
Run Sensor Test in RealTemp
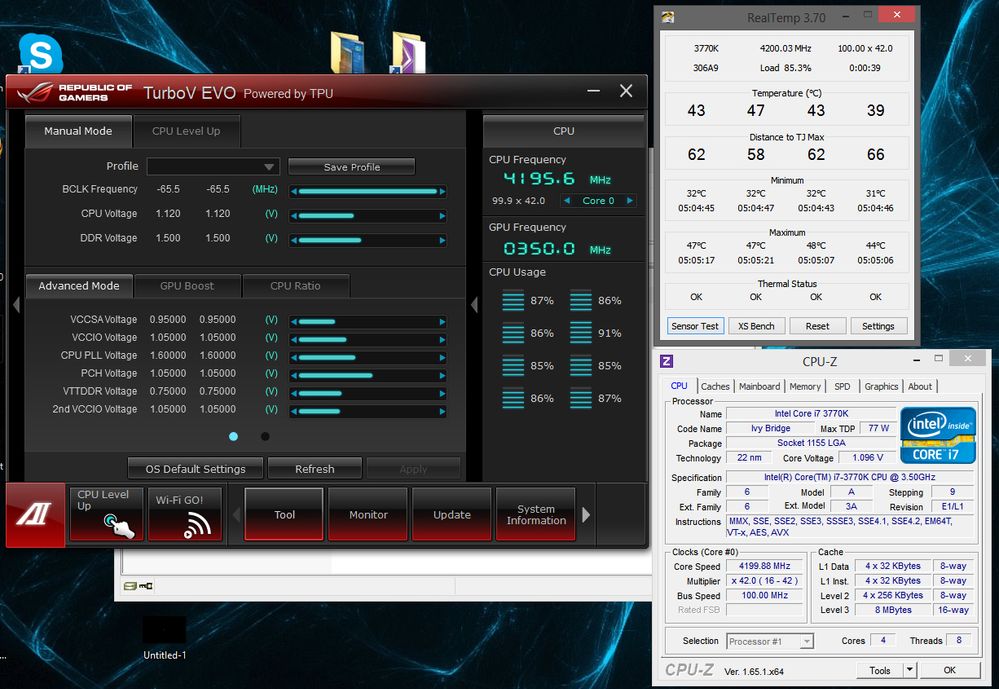point(694,326)
